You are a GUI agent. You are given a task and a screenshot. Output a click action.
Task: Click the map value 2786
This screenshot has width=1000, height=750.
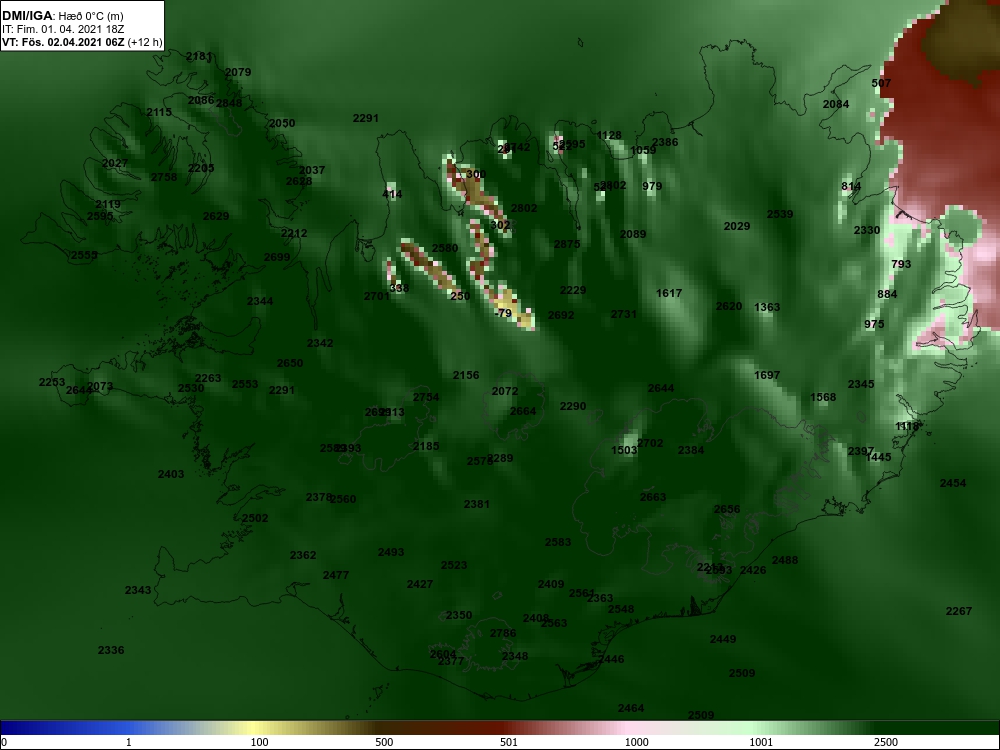tap(503, 633)
